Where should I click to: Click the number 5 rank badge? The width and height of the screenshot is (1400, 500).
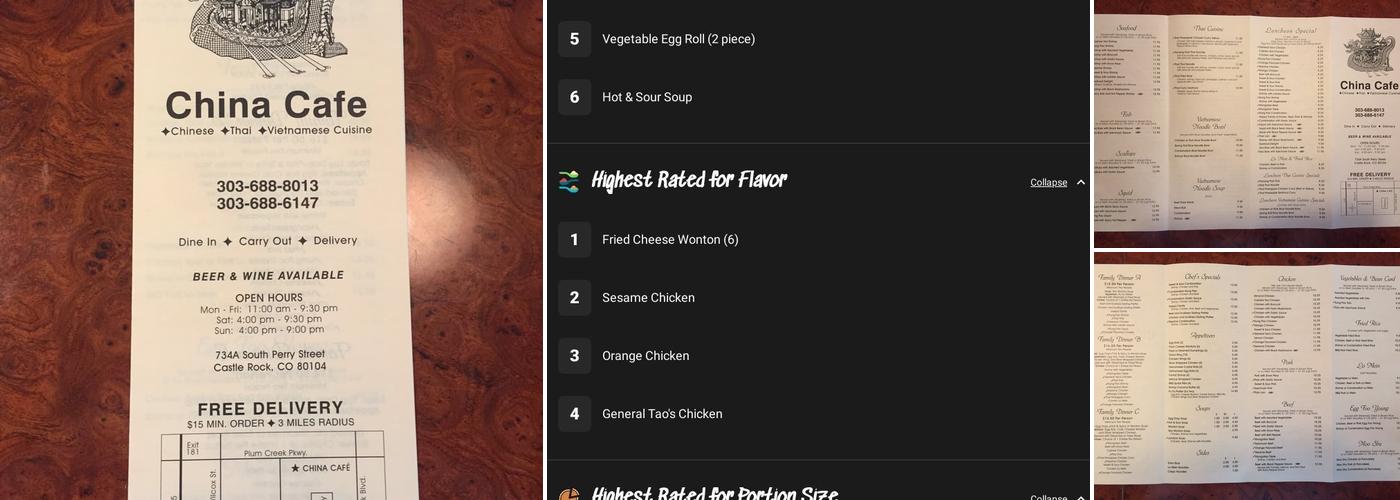(574, 39)
